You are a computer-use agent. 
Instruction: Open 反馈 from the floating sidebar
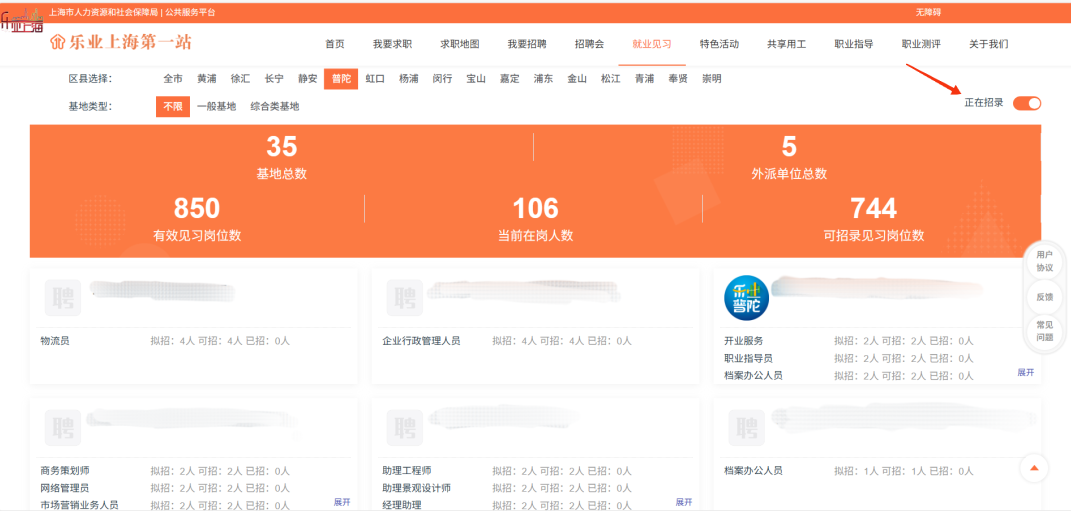1044,297
